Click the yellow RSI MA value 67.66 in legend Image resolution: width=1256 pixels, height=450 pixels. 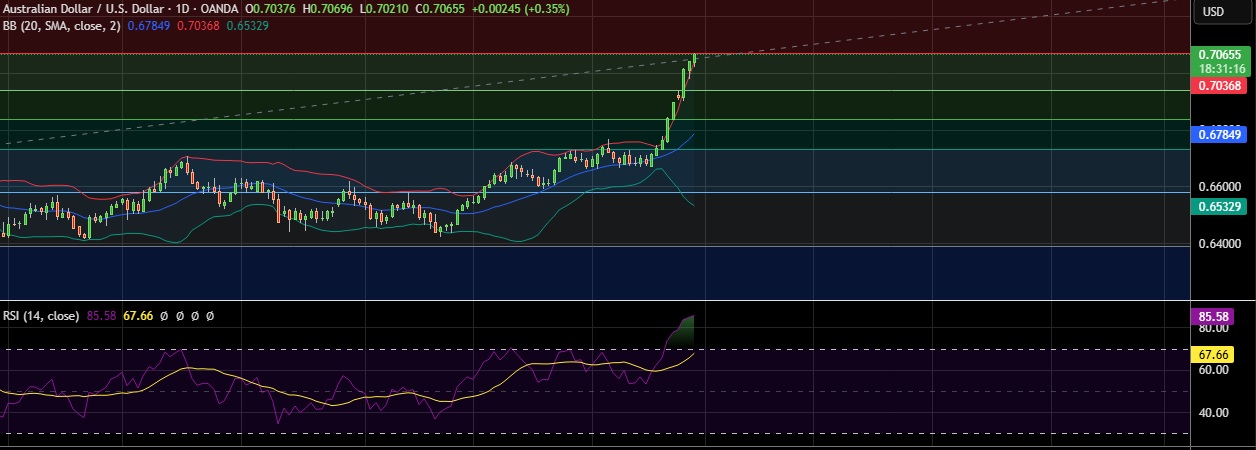point(138,315)
